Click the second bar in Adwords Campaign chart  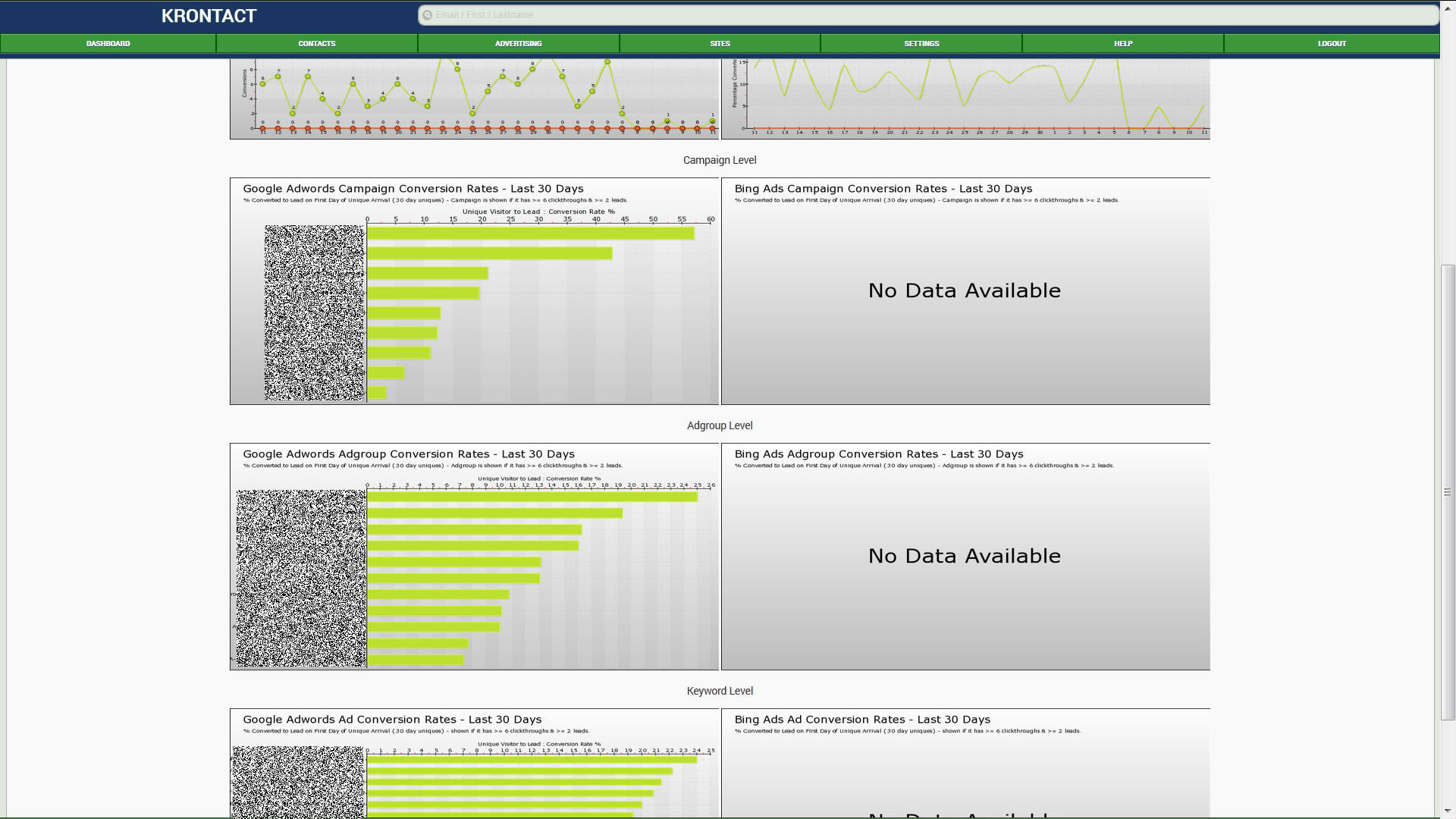[490, 253]
